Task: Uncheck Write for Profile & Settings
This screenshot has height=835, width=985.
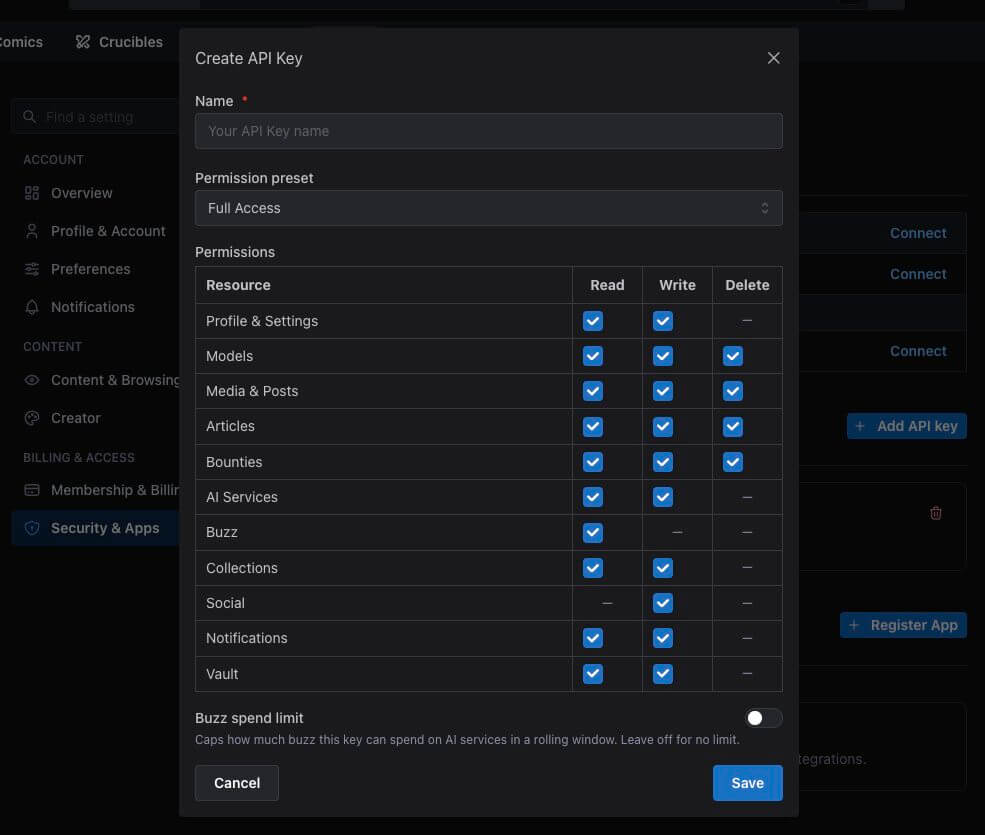Action: pyautogui.click(x=663, y=321)
